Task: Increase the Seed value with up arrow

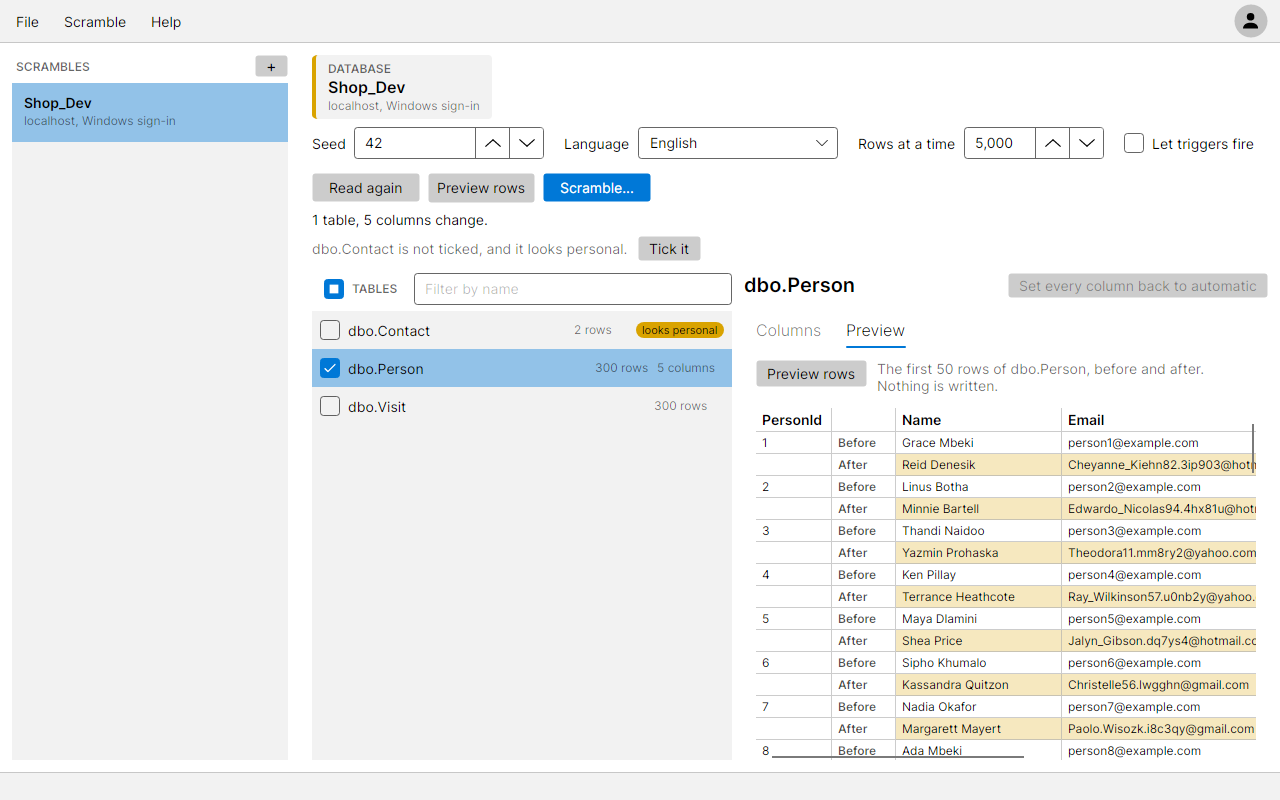Action: (492, 143)
